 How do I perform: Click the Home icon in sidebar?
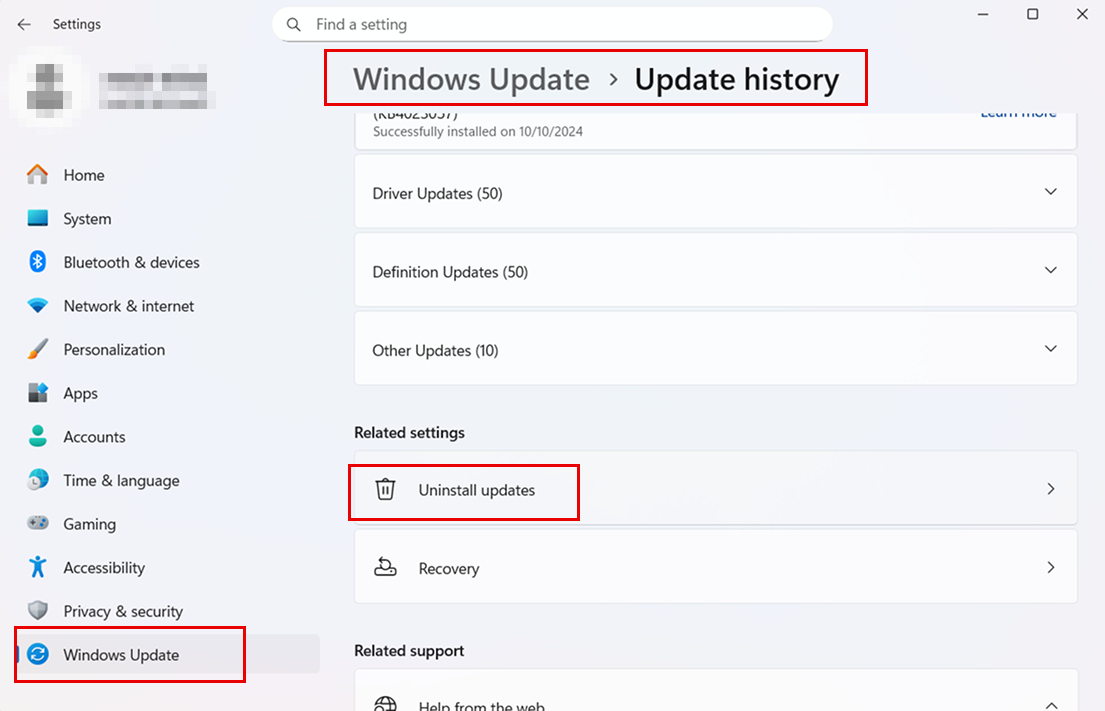[x=38, y=175]
